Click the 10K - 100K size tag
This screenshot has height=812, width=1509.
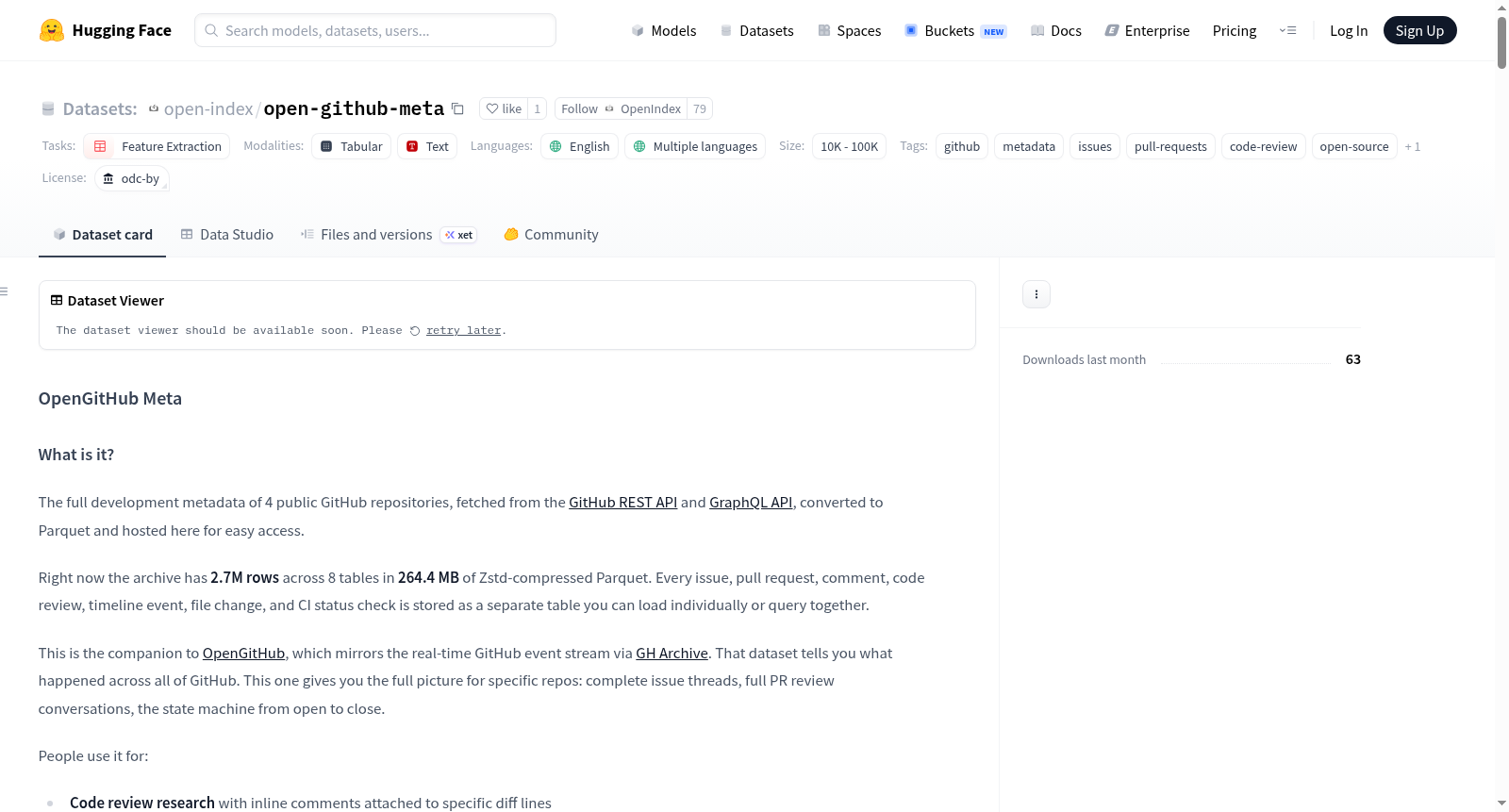point(849,146)
